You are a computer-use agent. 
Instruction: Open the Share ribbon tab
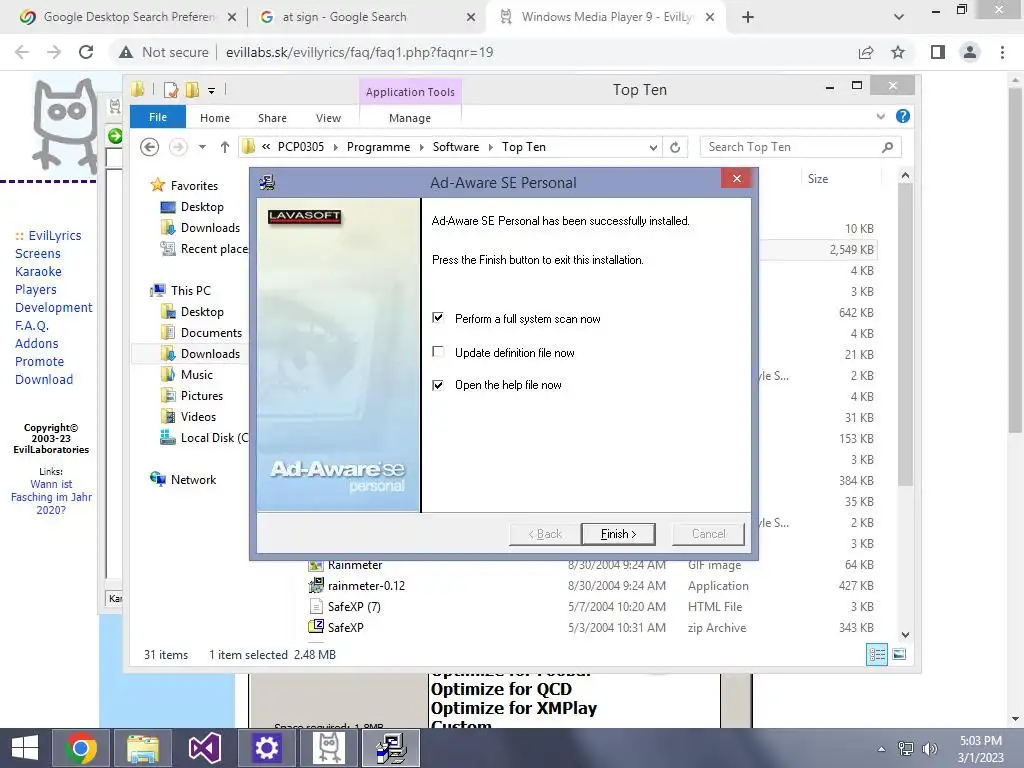272,118
